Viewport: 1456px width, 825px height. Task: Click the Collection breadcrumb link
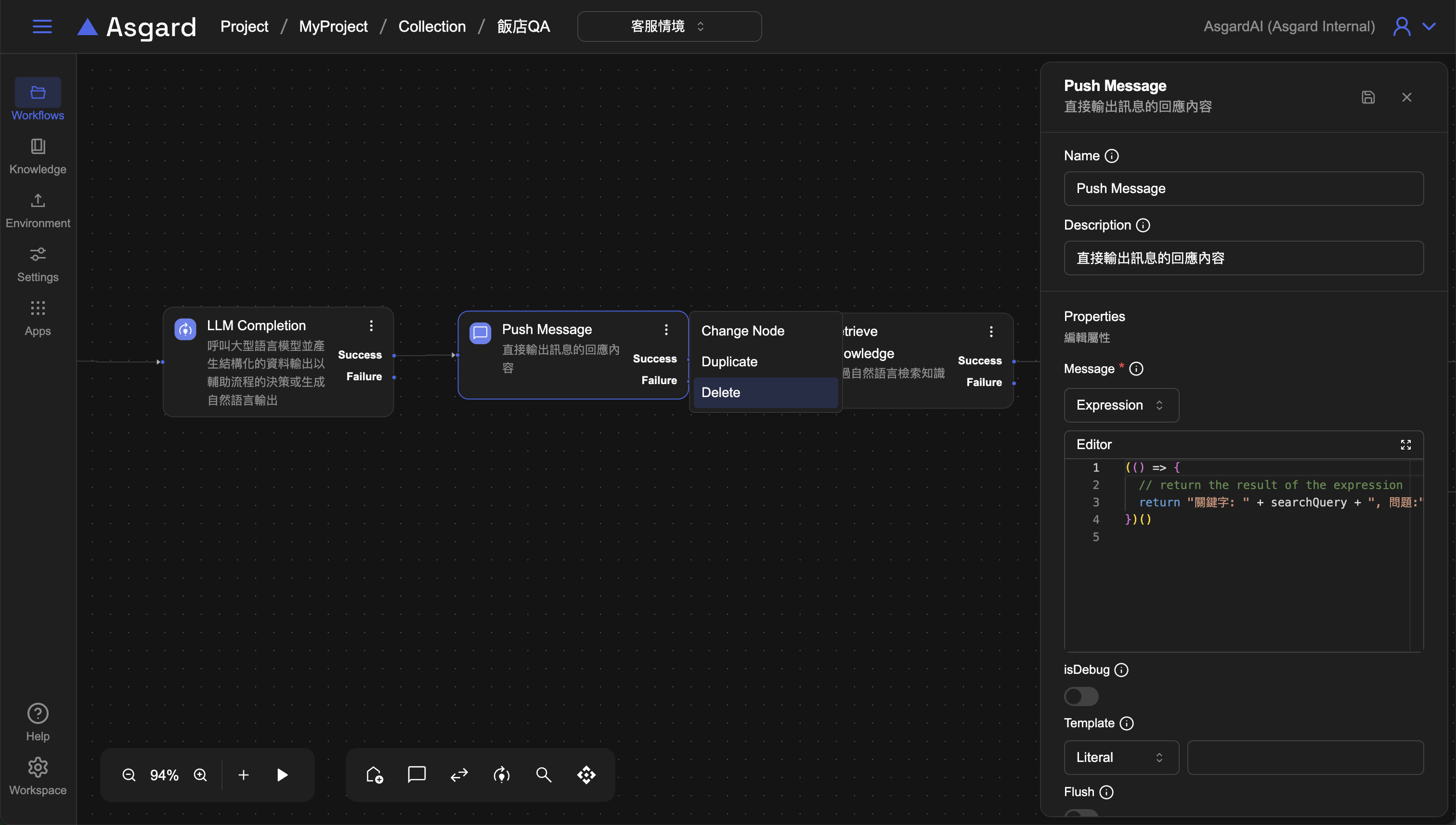click(432, 26)
